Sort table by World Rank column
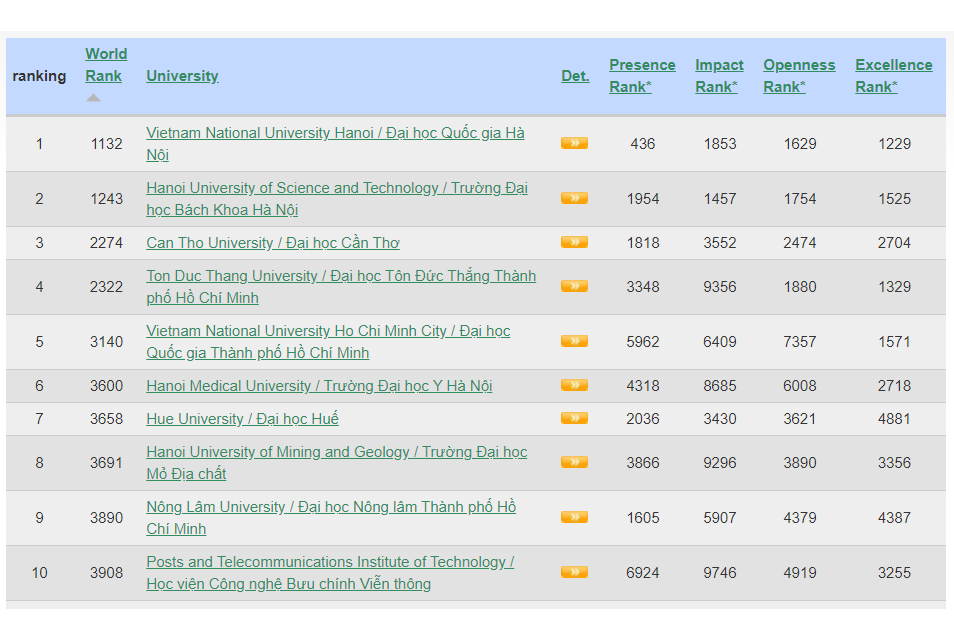Screen dimensions: 954x640 click(x=105, y=65)
